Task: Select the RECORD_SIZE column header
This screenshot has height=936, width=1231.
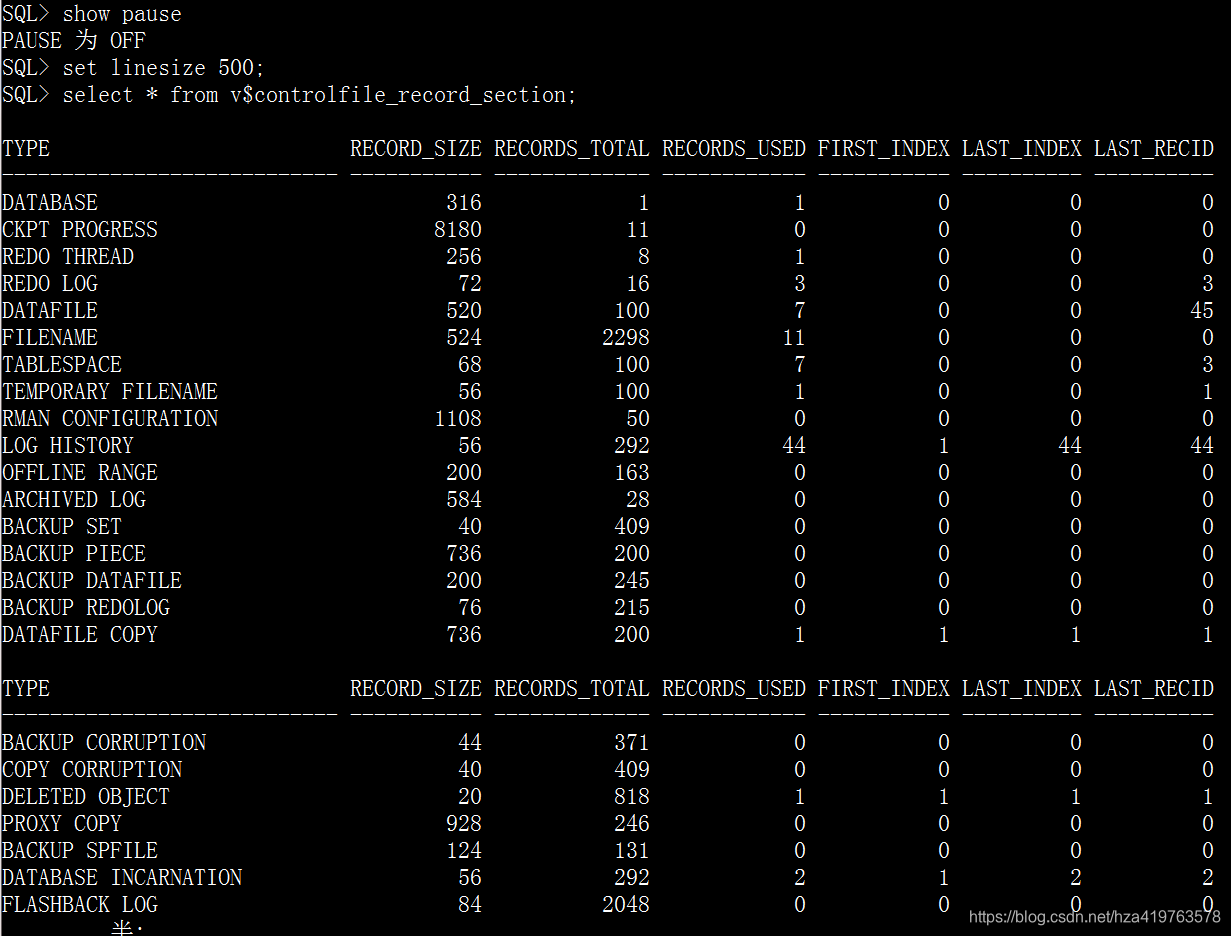Action: click(x=416, y=148)
